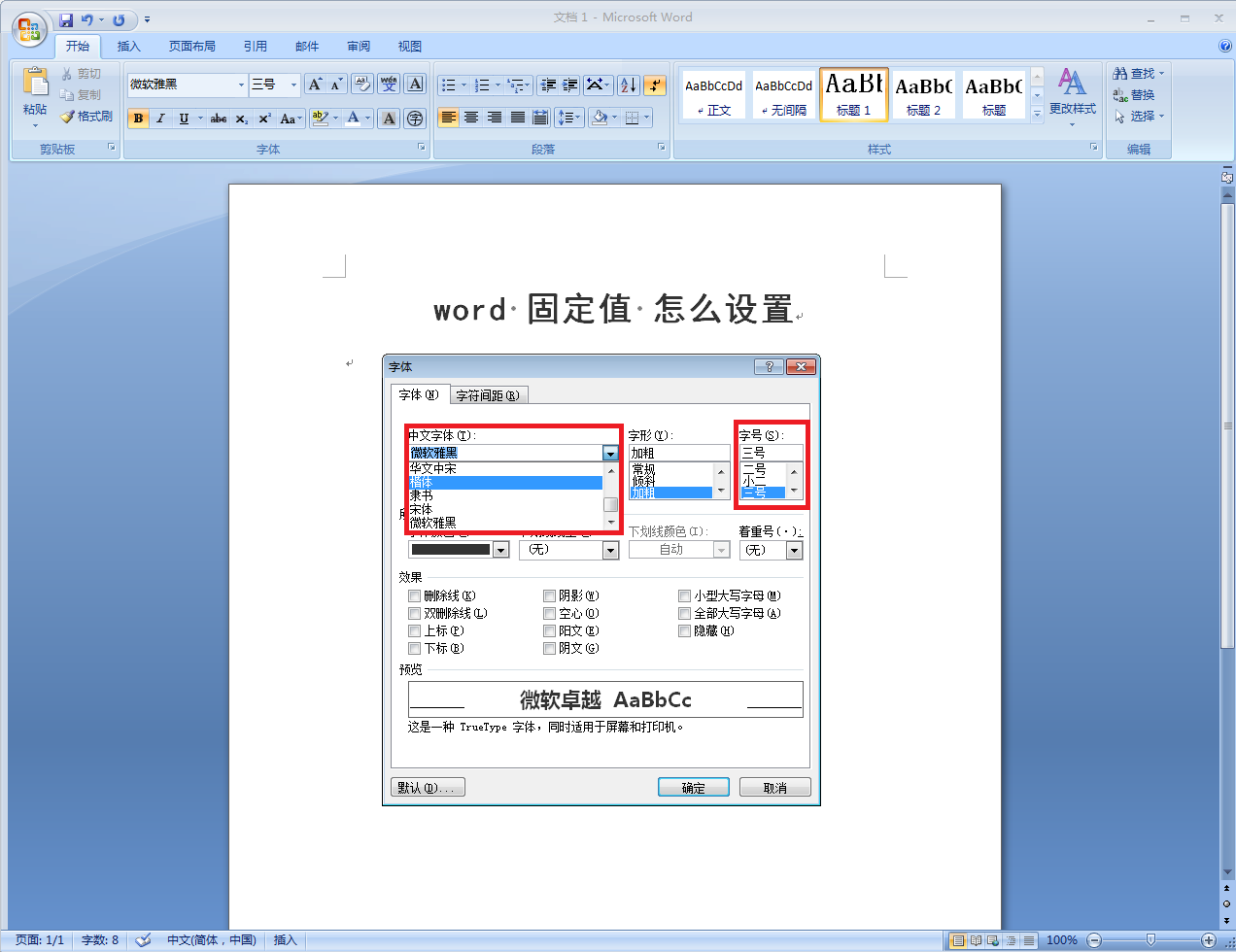1236x952 pixels.
Task: Open the font color dropdown arrow in ribbon
Action: click(368, 119)
